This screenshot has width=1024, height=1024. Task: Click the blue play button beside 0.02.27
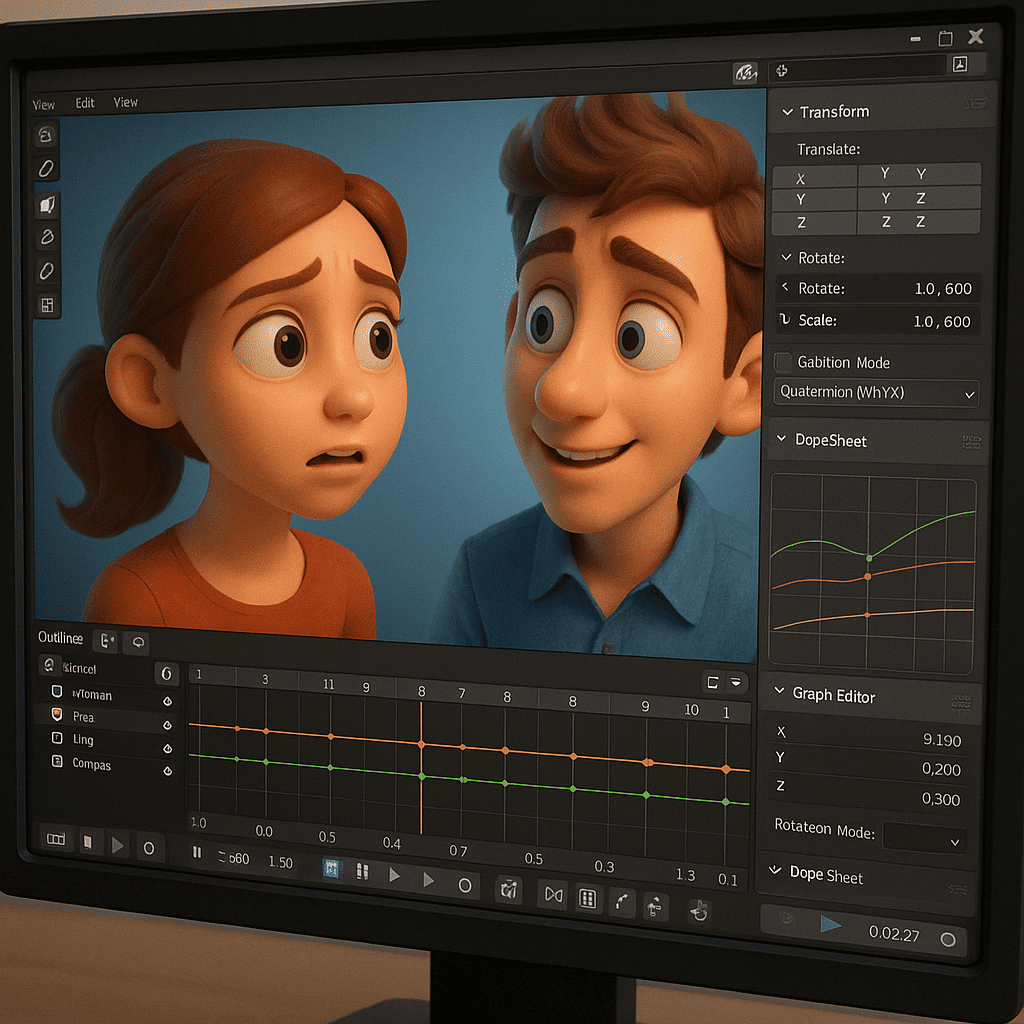point(830,924)
